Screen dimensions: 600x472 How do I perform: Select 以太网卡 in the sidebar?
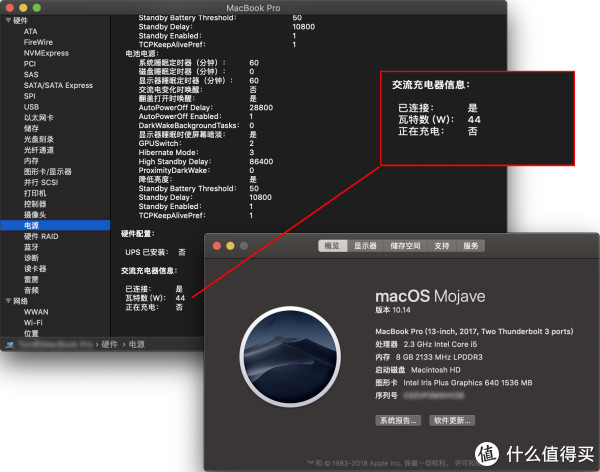39,118
